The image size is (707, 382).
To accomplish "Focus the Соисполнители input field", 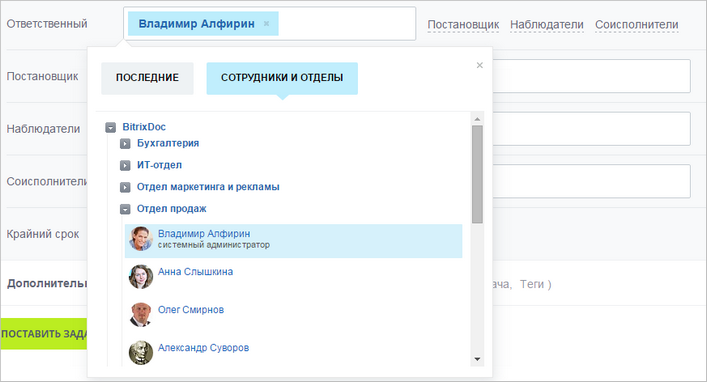I will (x=591, y=181).
